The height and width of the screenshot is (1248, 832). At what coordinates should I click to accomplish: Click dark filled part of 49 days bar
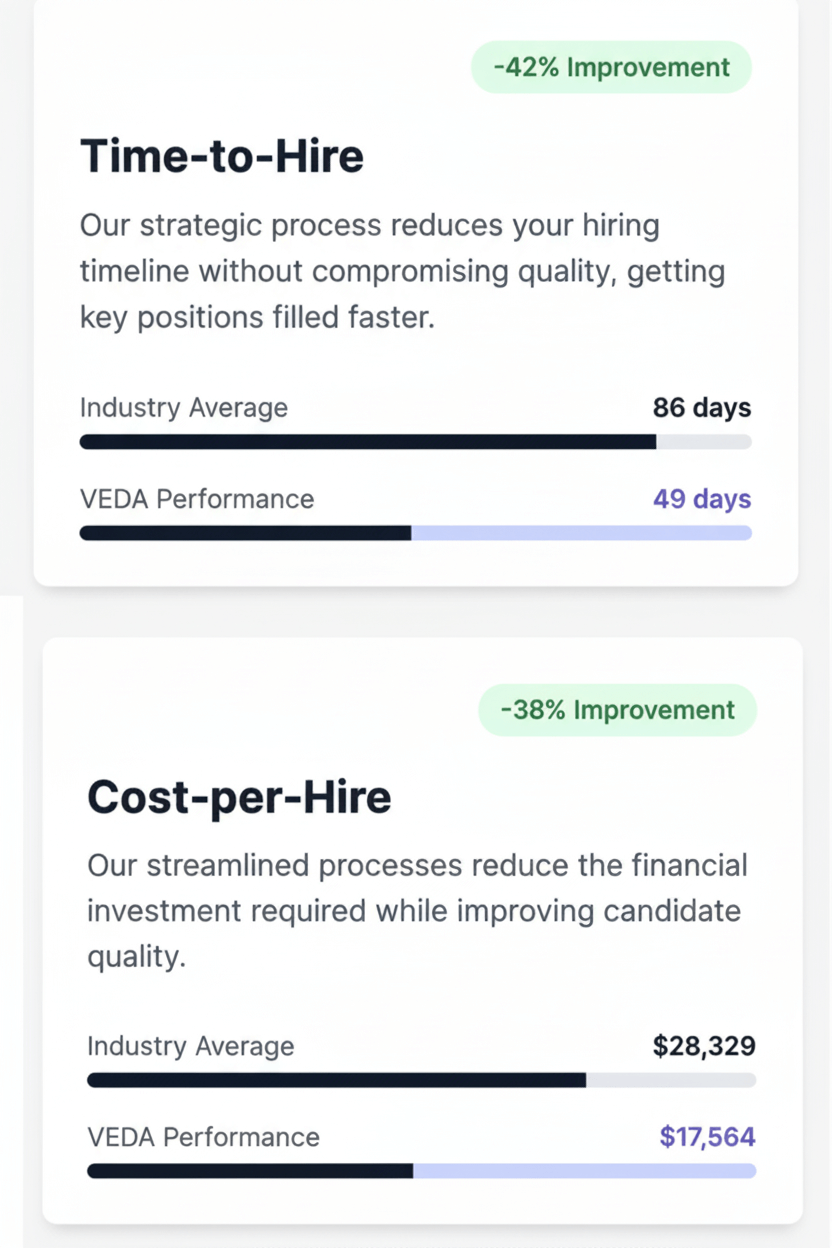[x=245, y=533]
